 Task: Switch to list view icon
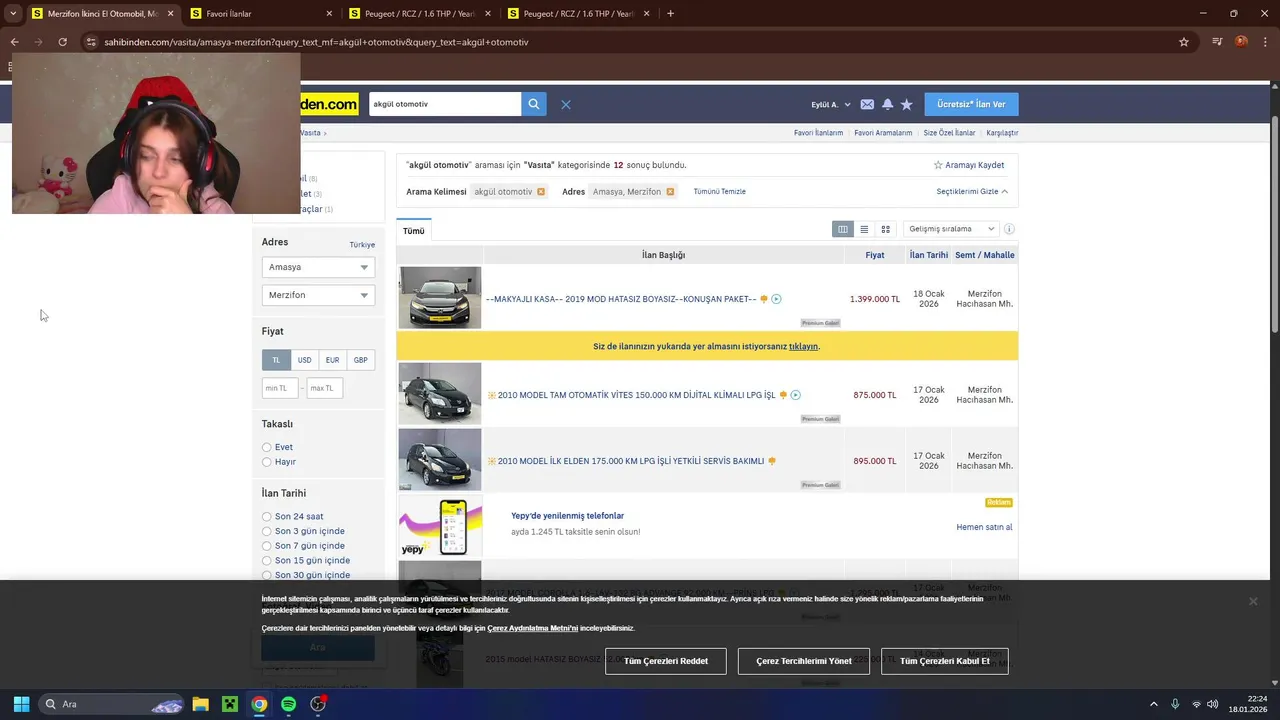[864, 229]
